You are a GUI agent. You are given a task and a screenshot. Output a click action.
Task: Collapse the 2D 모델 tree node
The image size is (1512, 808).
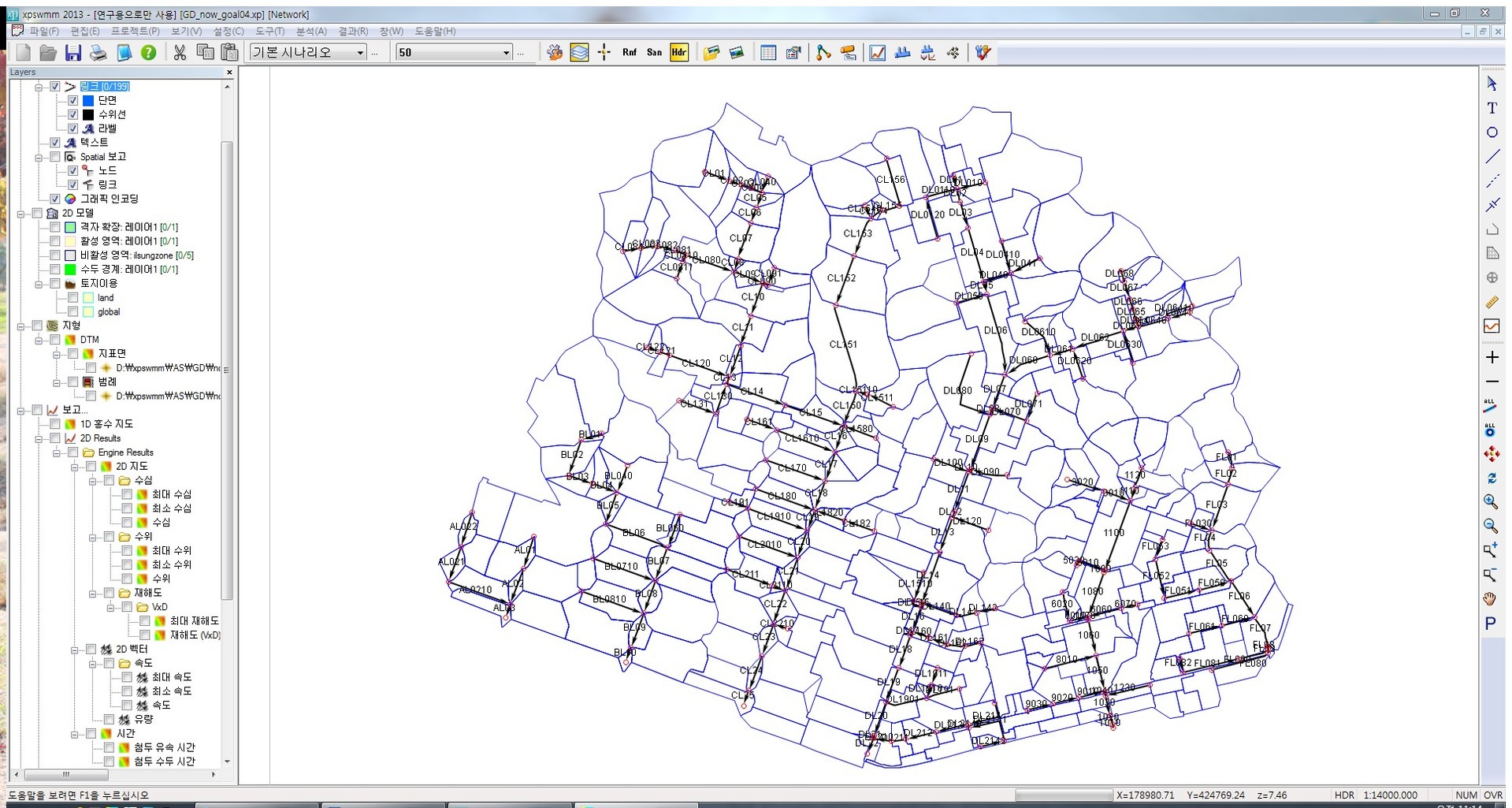[x=20, y=214]
